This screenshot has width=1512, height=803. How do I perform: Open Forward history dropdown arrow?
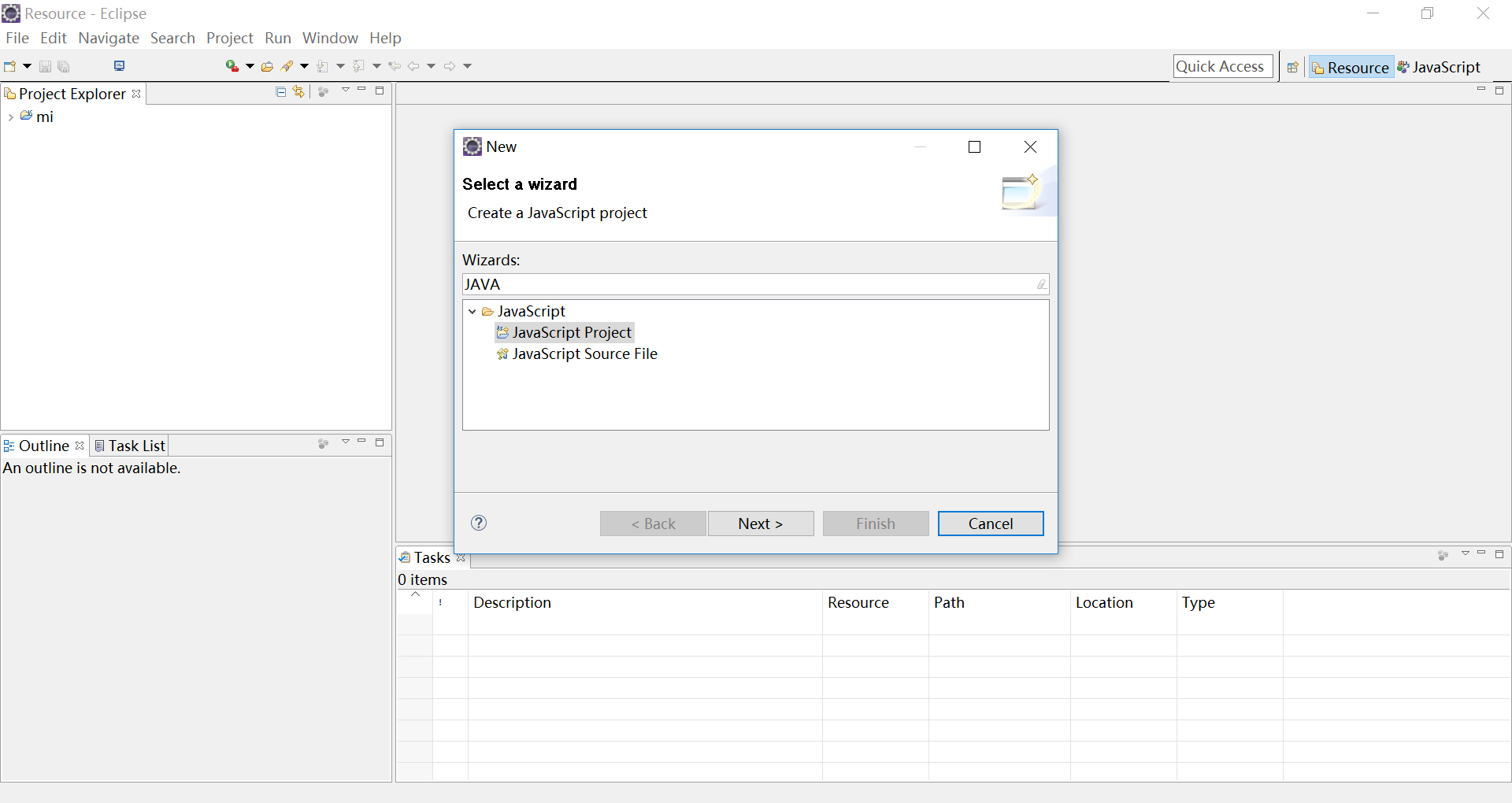click(x=467, y=66)
